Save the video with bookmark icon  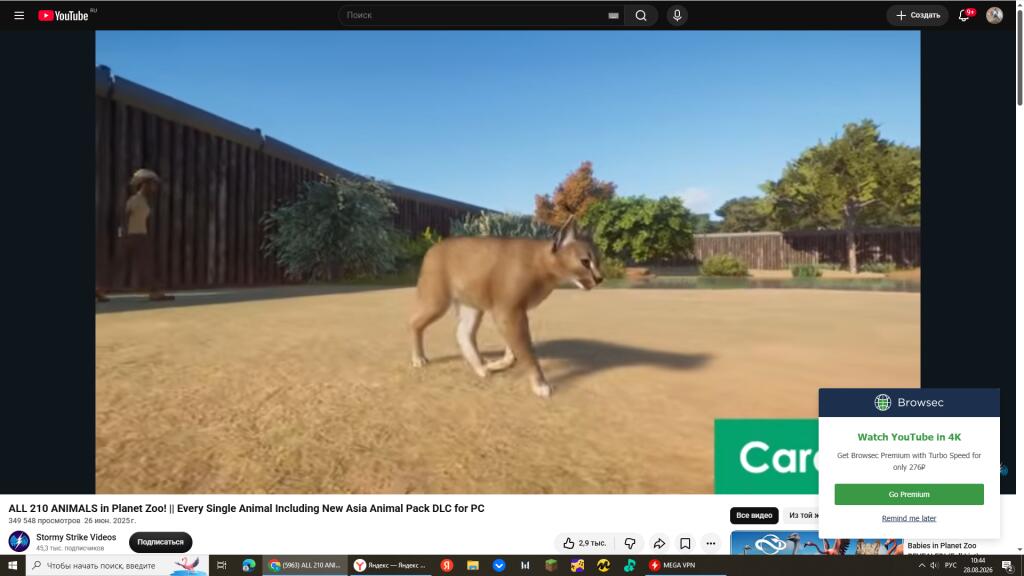click(685, 543)
